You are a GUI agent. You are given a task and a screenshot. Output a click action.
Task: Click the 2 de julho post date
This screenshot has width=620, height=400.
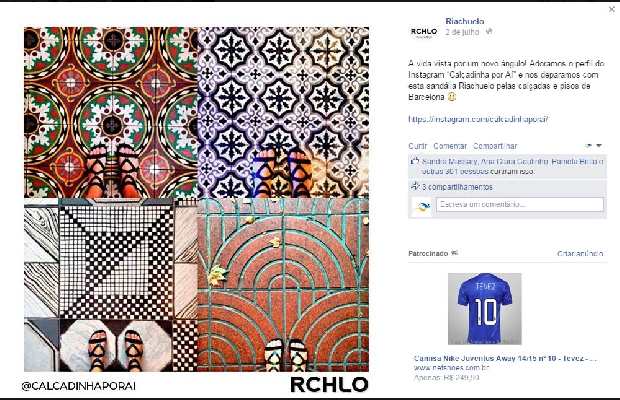pyautogui.click(x=462, y=32)
